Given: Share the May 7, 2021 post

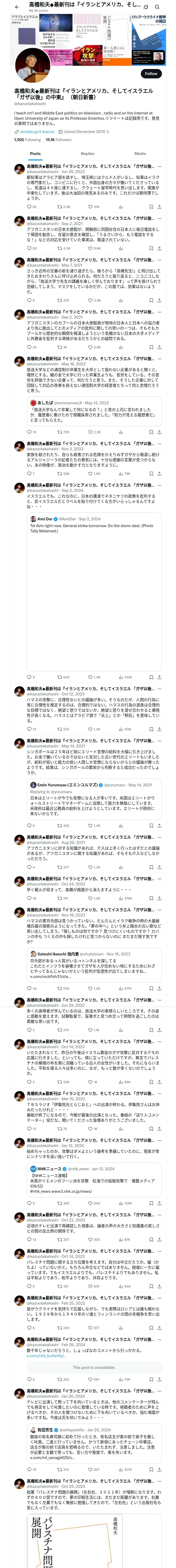Looking at the screenshot, I should coord(159,300).
